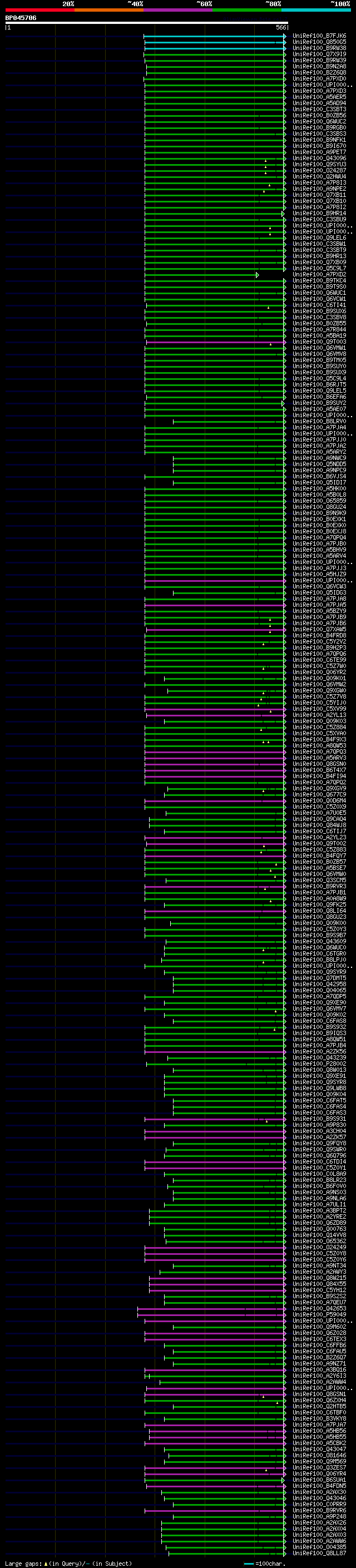Screen dimensions: 356x1568
Task: Select the UniRef100_A5HB56 label
Action: pos(319,1431)
